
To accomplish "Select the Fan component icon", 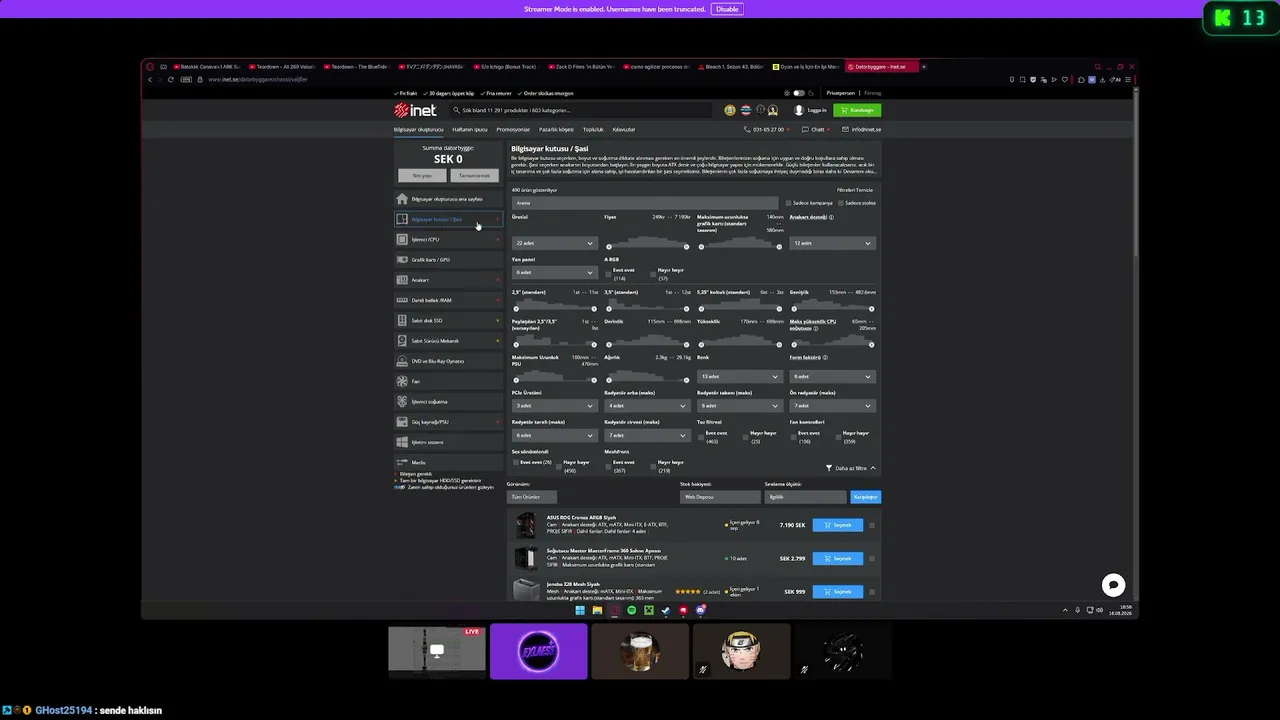I will point(402,381).
